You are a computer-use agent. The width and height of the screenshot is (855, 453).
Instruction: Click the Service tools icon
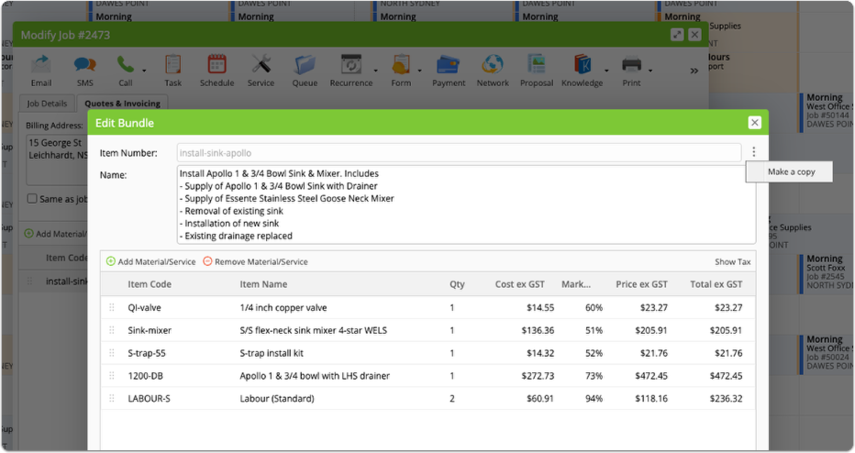[x=261, y=65]
